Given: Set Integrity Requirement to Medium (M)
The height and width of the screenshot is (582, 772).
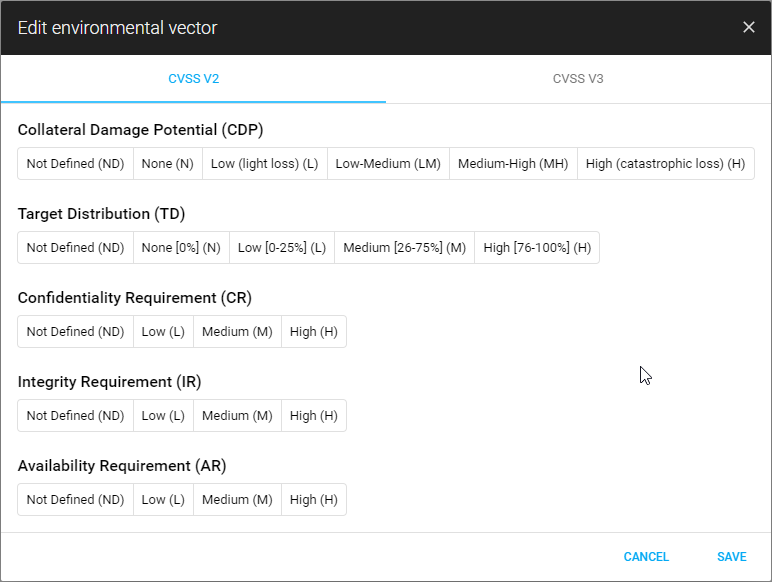Looking at the screenshot, I should click(x=237, y=416).
